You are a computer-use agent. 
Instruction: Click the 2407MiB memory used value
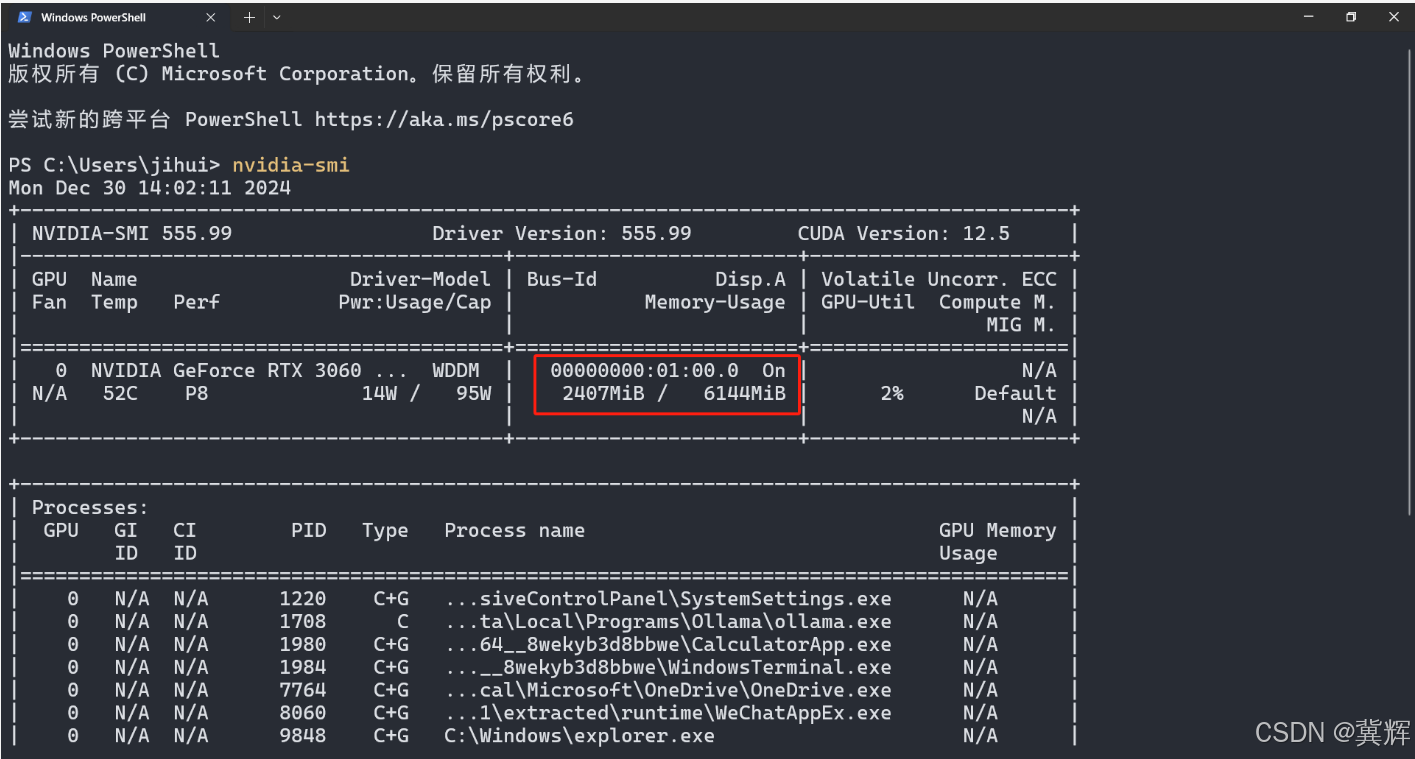[x=603, y=393]
